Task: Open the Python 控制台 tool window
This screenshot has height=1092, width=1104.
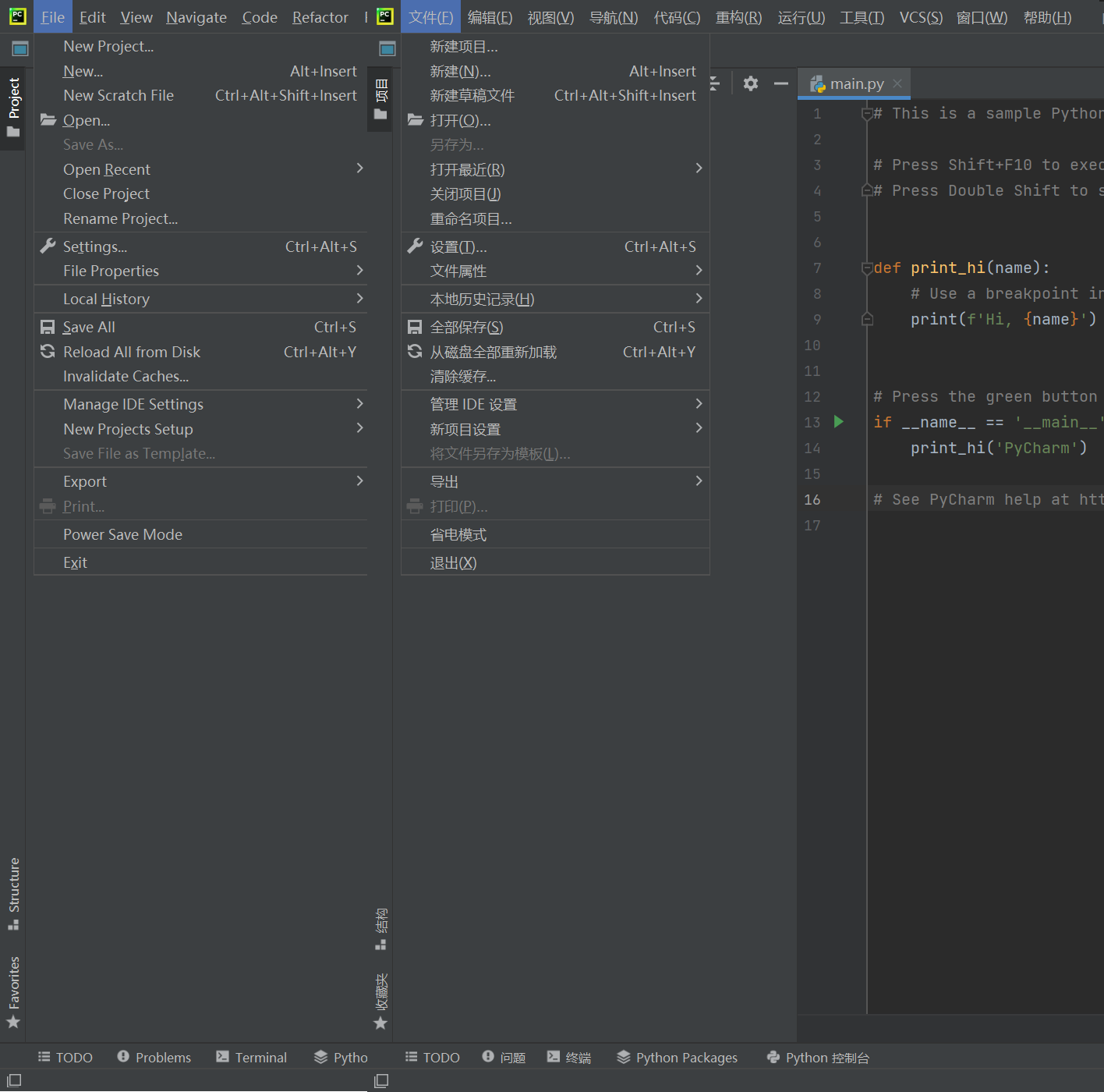Action: pyautogui.click(x=818, y=1057)
